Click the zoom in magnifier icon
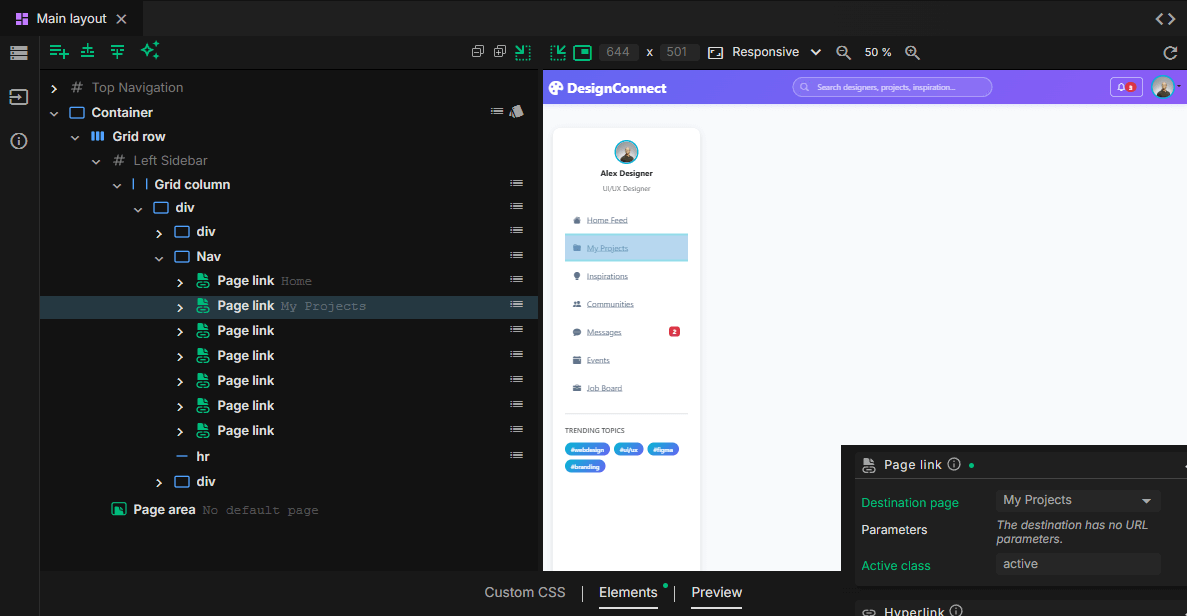This screenshot has height=616, width=1187. click(x=912, y=53)
